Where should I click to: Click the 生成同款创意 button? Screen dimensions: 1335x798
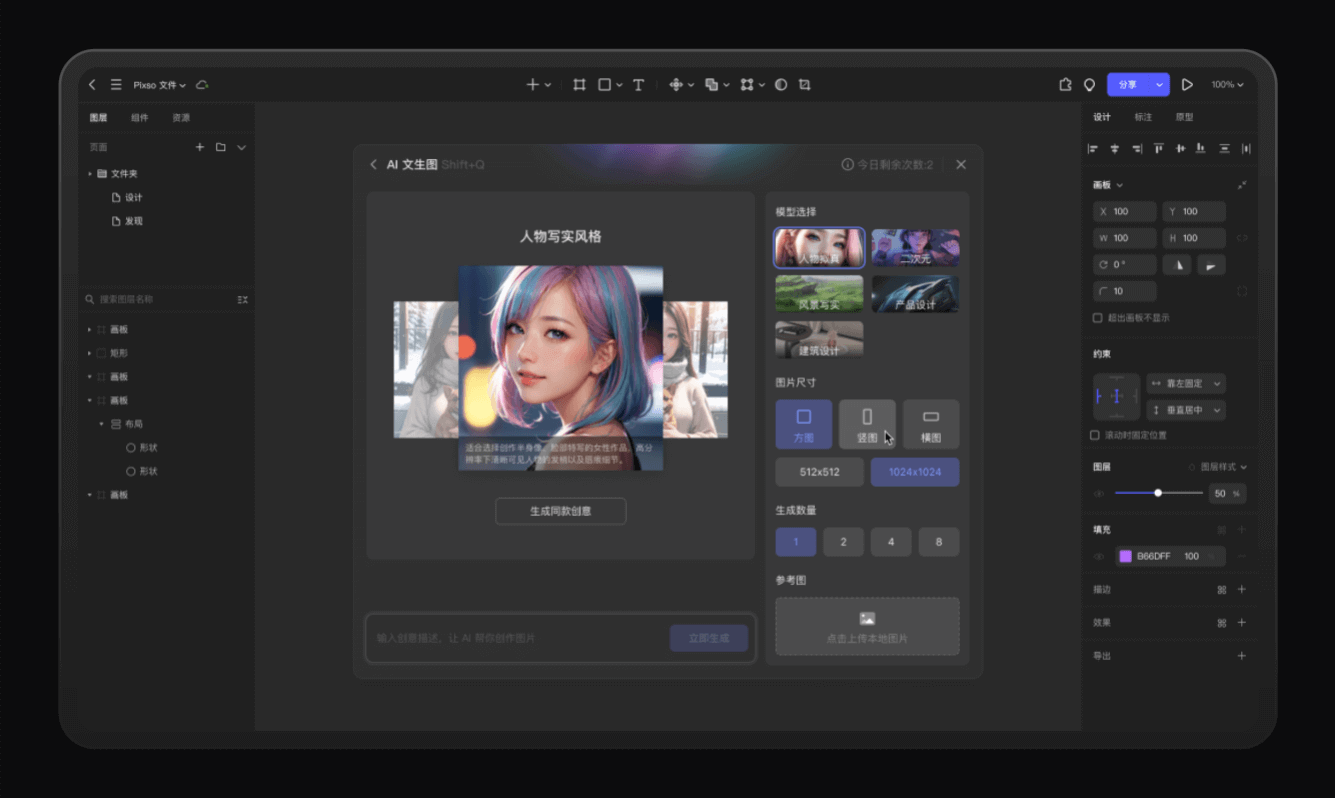pos(560,511)
